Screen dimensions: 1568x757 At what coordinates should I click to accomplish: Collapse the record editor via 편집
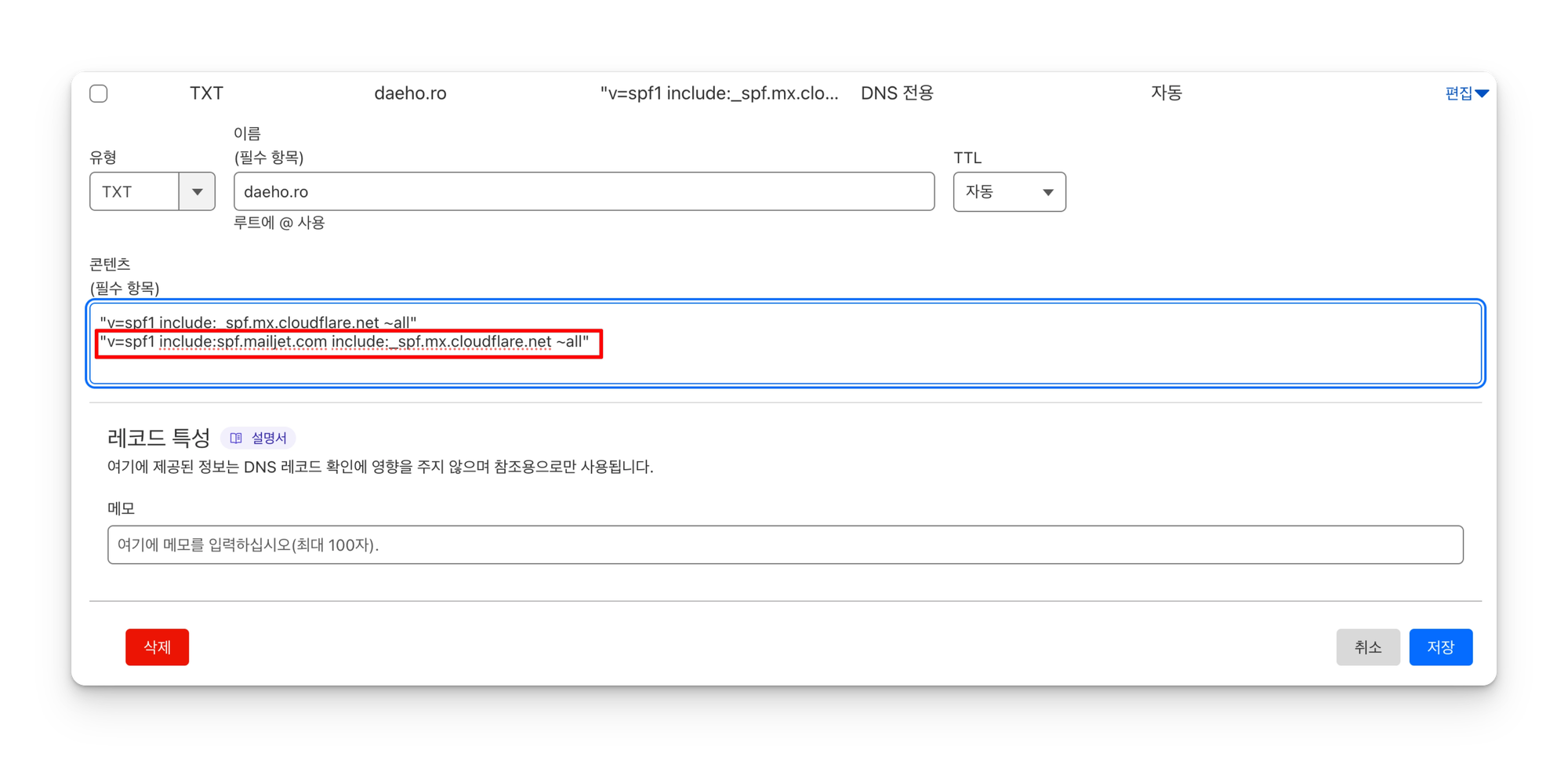click(1458, 93)
